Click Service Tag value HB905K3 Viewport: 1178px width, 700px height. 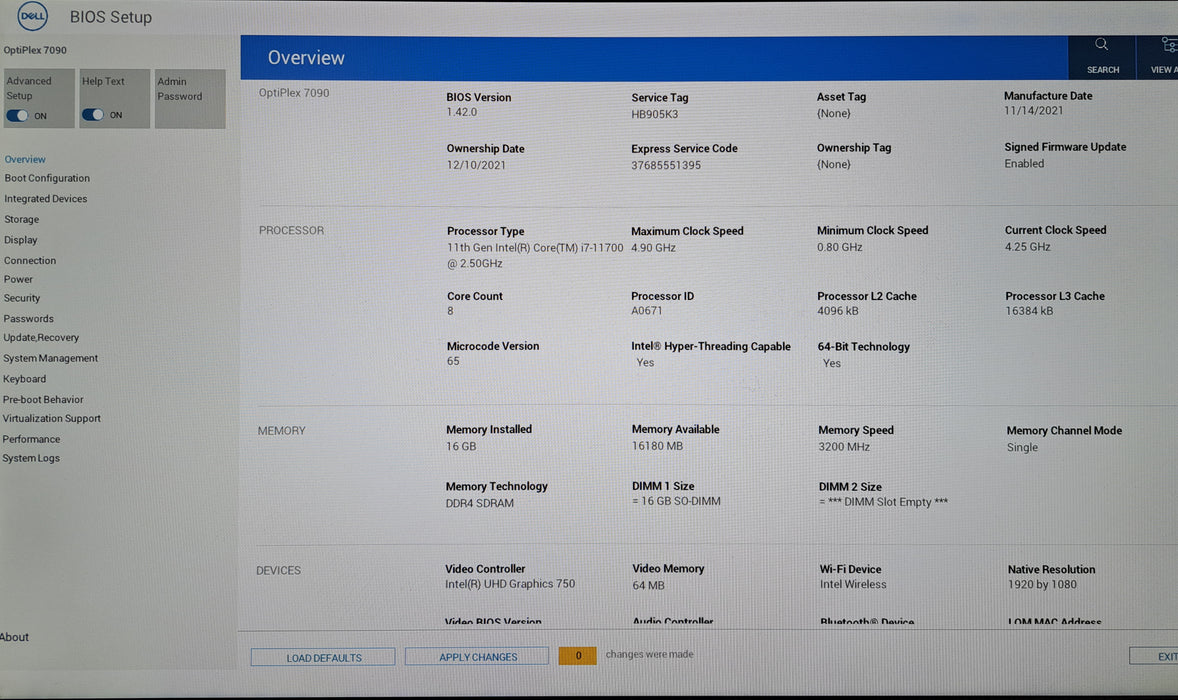point(654,114)
